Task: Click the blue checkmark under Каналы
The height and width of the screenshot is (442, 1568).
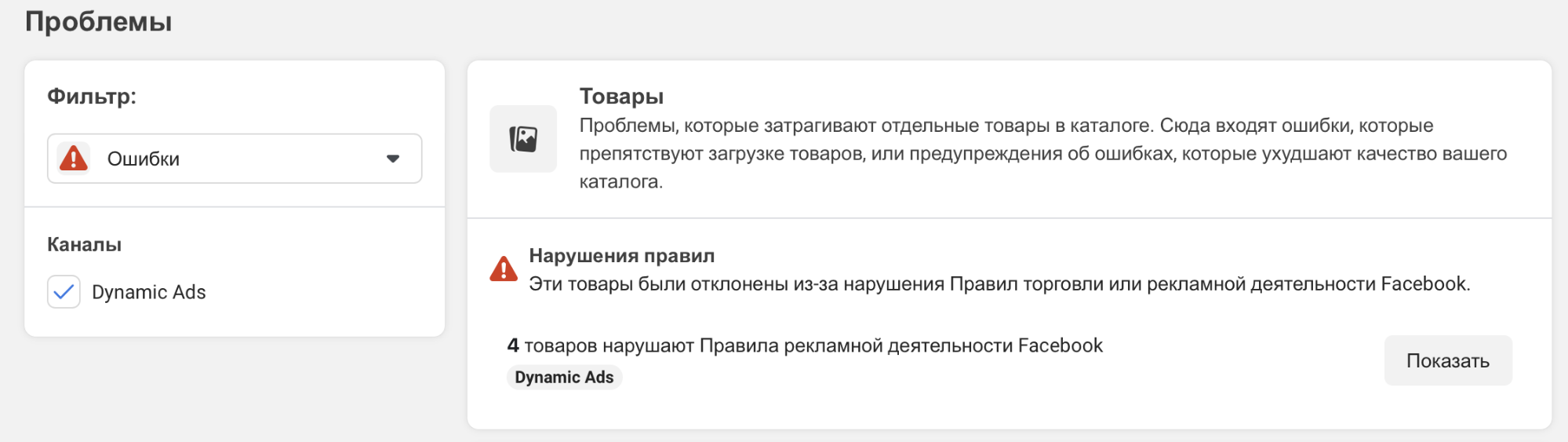Action: point(64,292)
